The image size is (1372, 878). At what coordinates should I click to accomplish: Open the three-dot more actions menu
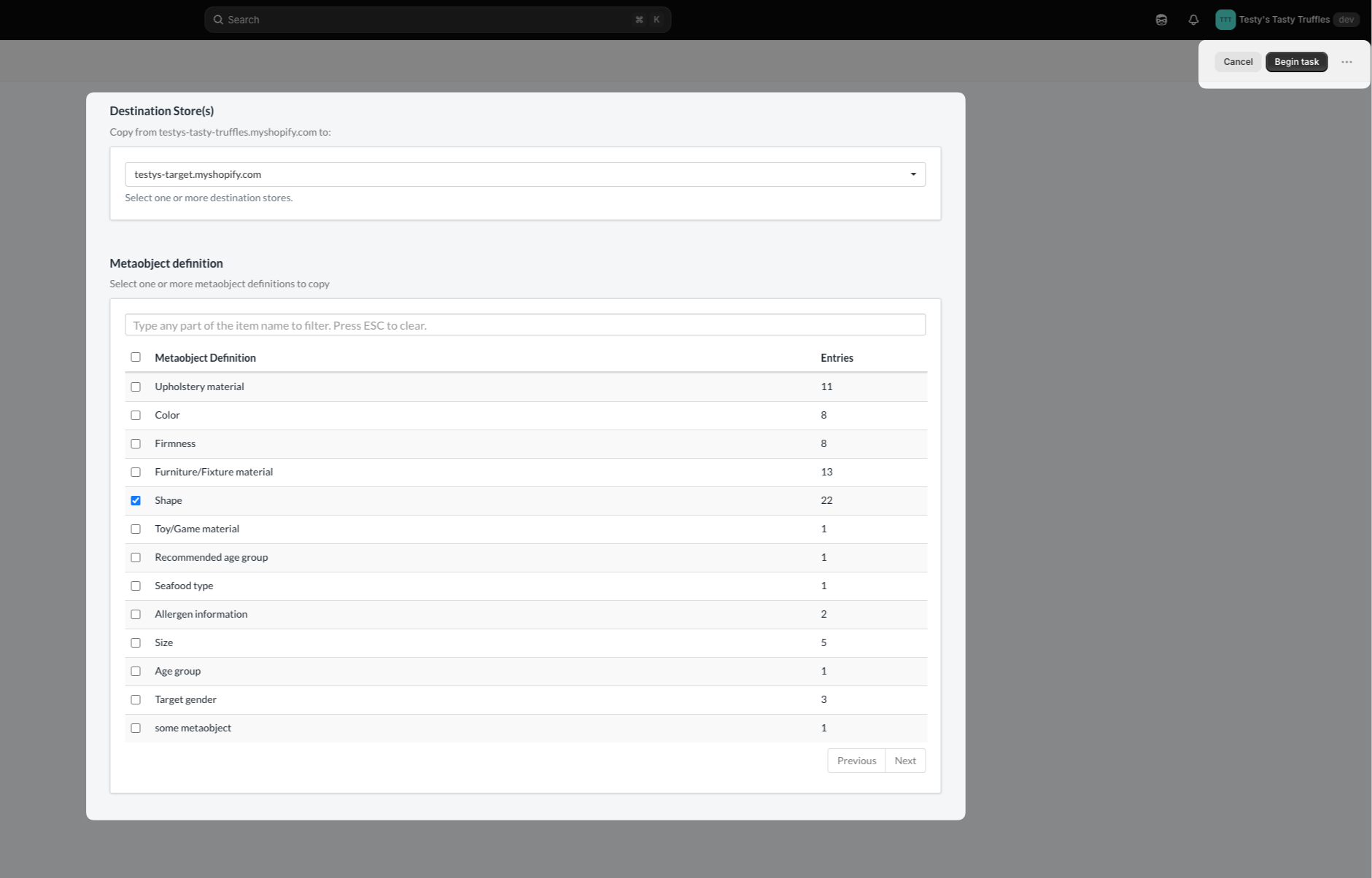click(x=1346, y=62)
